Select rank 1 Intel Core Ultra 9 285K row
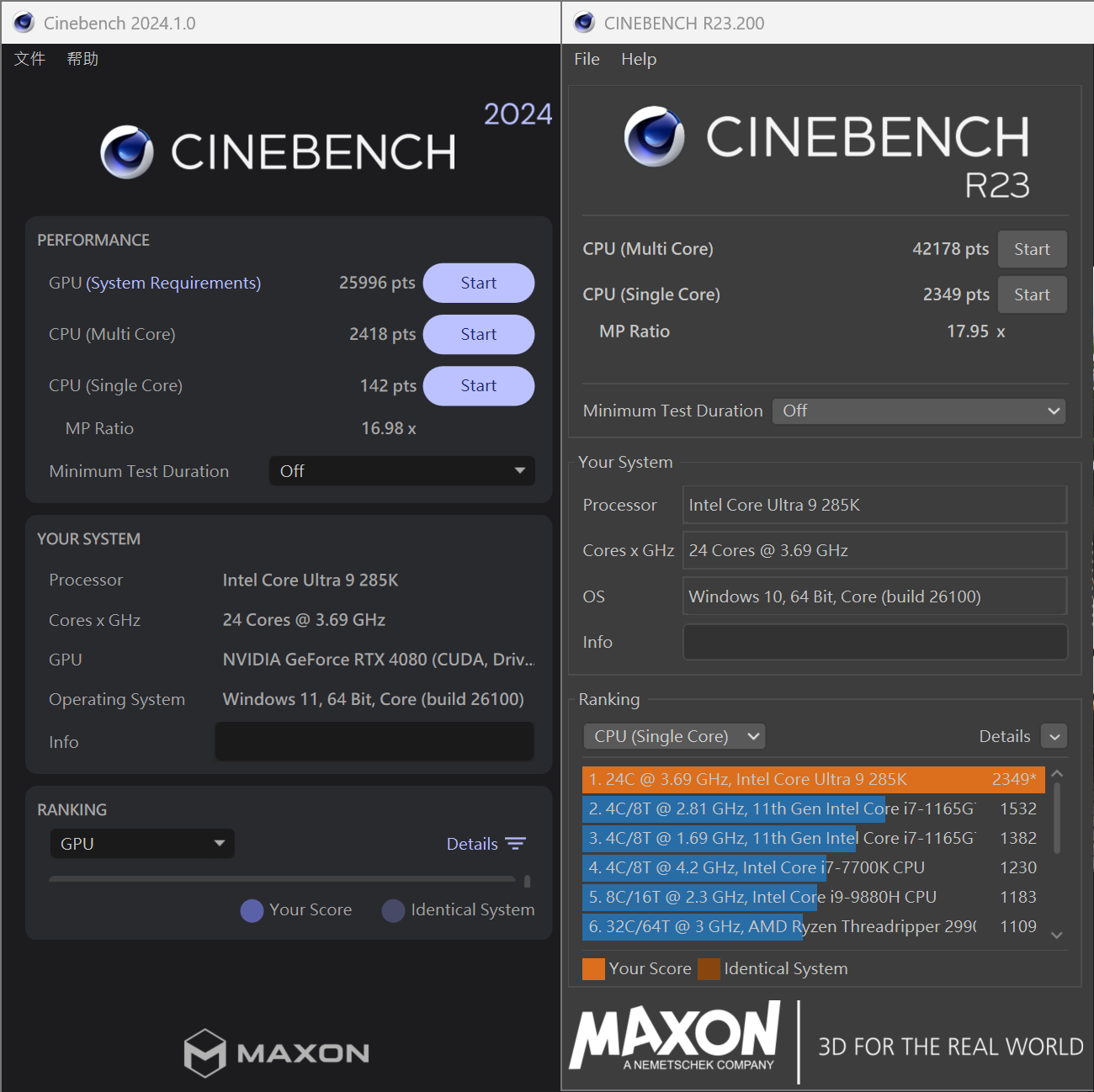This screenshot has height=1092, width=1094. click(813, 779)
